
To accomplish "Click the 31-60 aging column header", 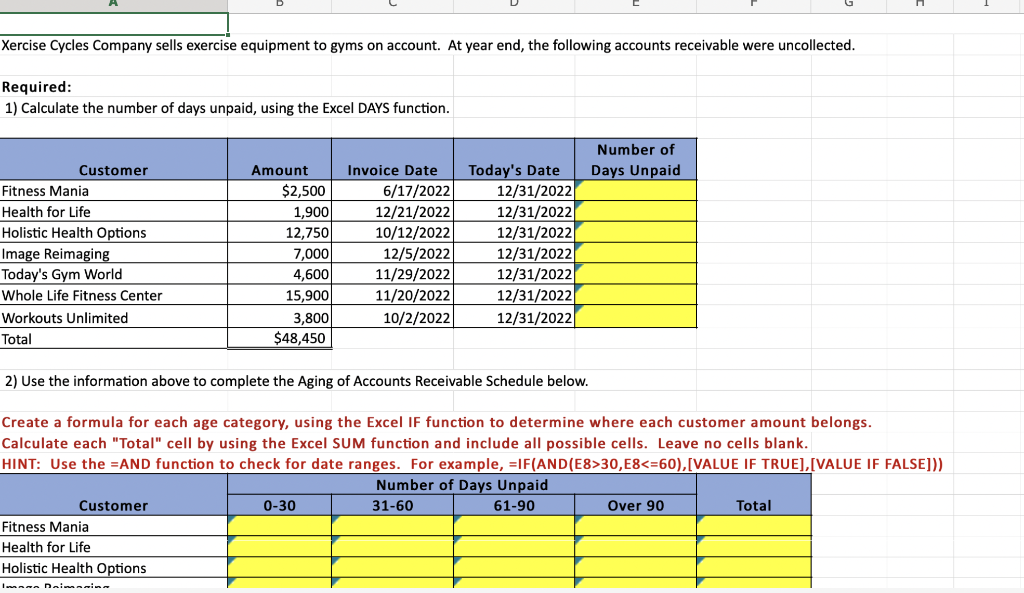I will [392, 505].
